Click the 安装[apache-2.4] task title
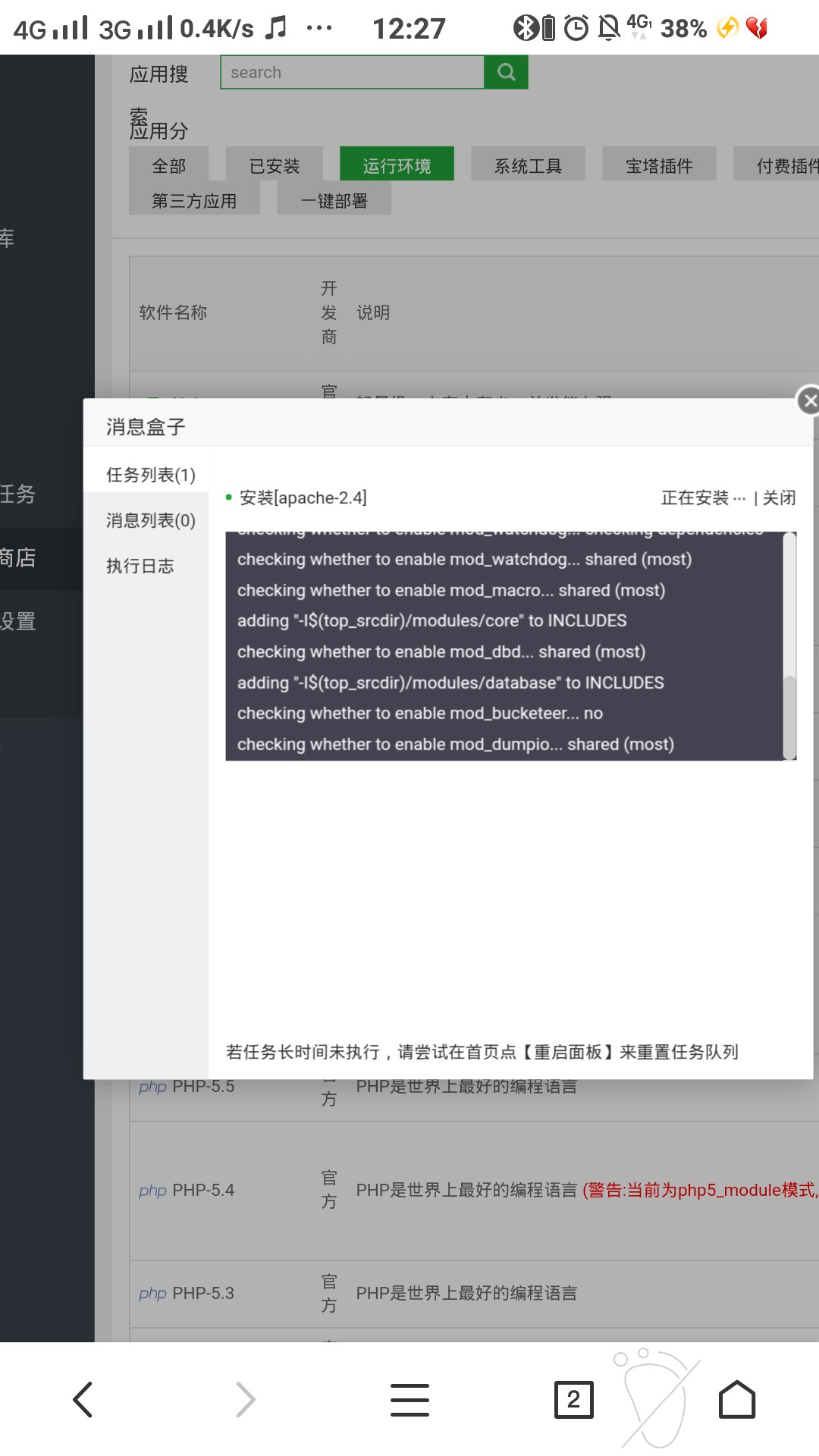 point(303,497)
